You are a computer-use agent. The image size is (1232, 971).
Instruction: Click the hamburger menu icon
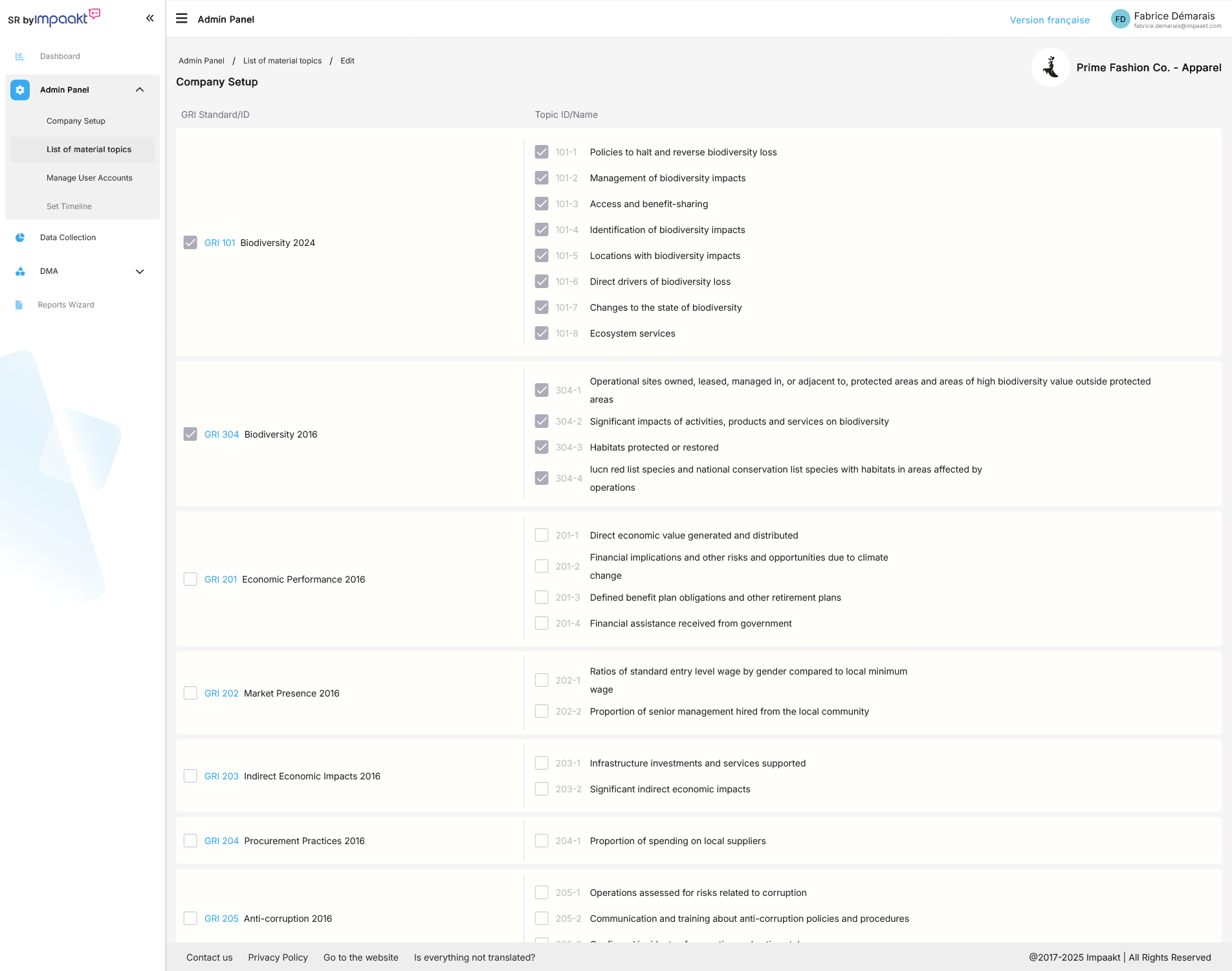pos(182,19)
